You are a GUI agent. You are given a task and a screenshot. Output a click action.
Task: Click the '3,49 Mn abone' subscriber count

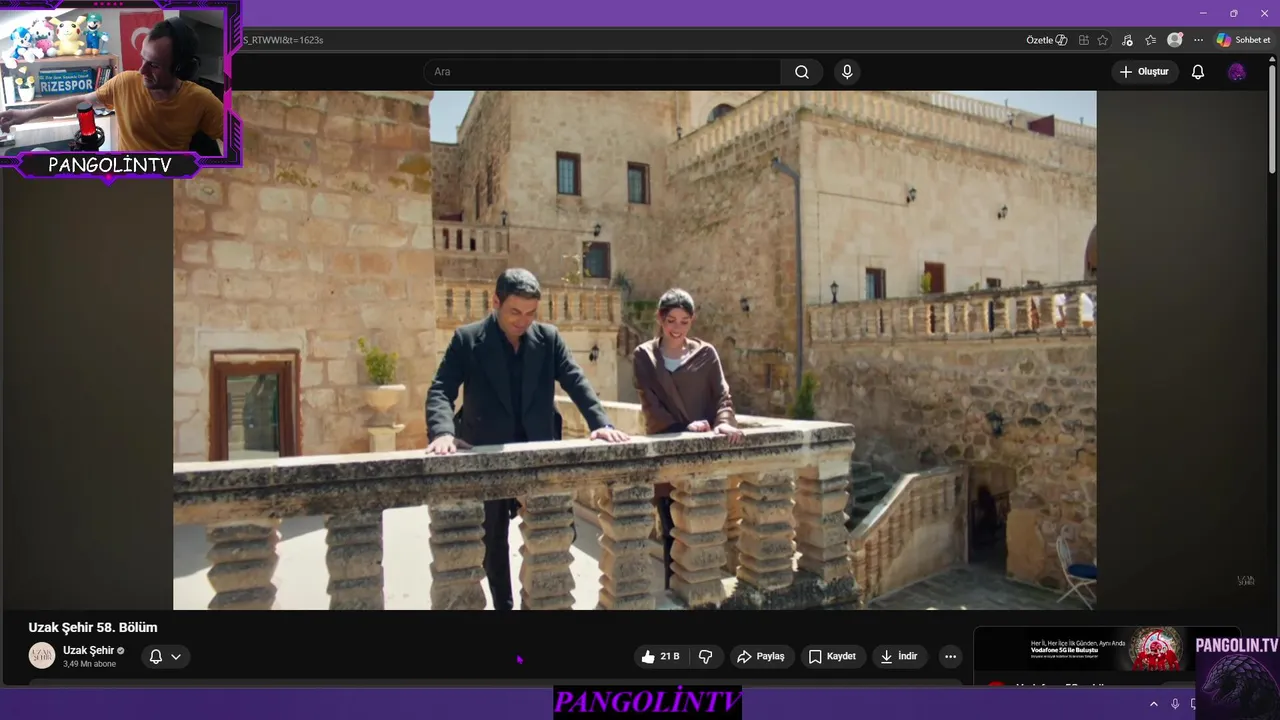tap(89, 664)
